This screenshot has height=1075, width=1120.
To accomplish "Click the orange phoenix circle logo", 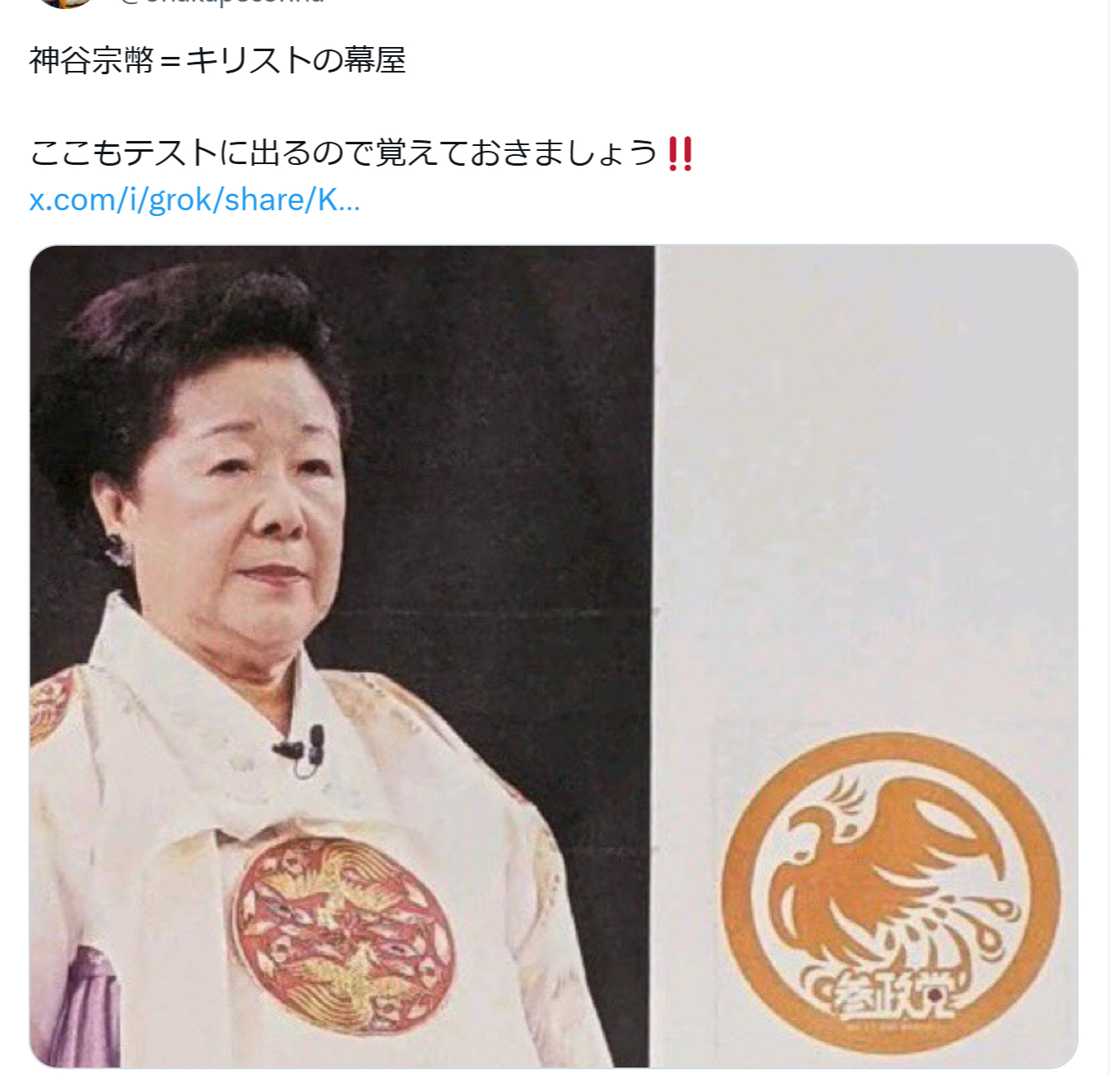I will point(891,894).
